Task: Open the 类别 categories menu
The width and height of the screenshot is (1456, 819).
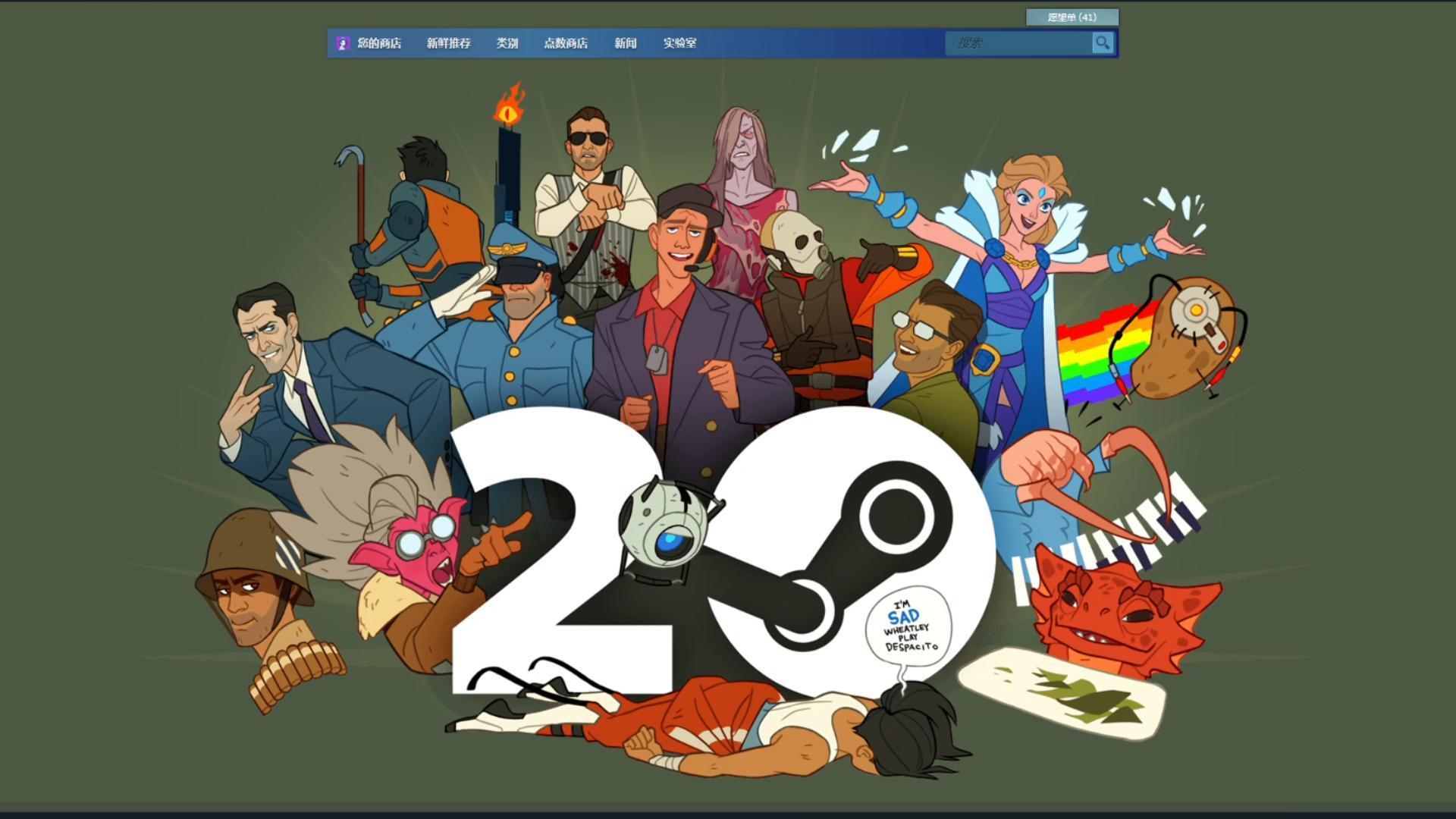Action: click(507, 43)
